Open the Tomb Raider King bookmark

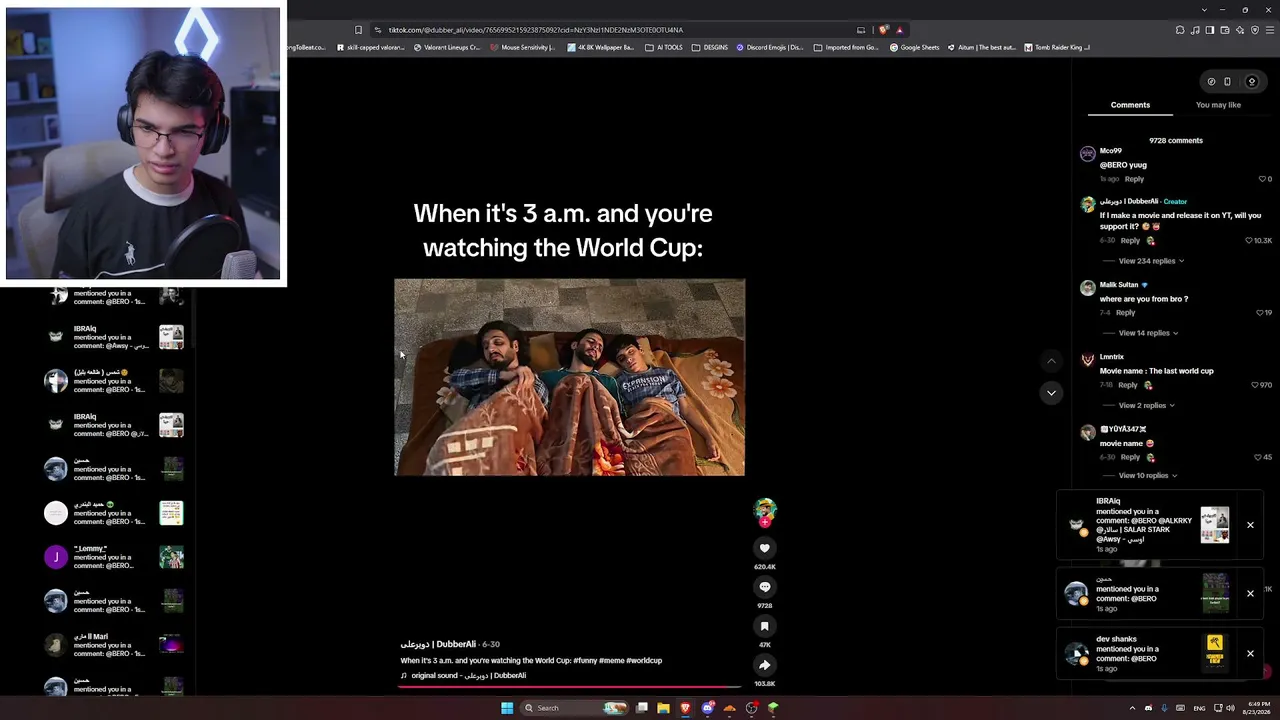point(1057,47)
